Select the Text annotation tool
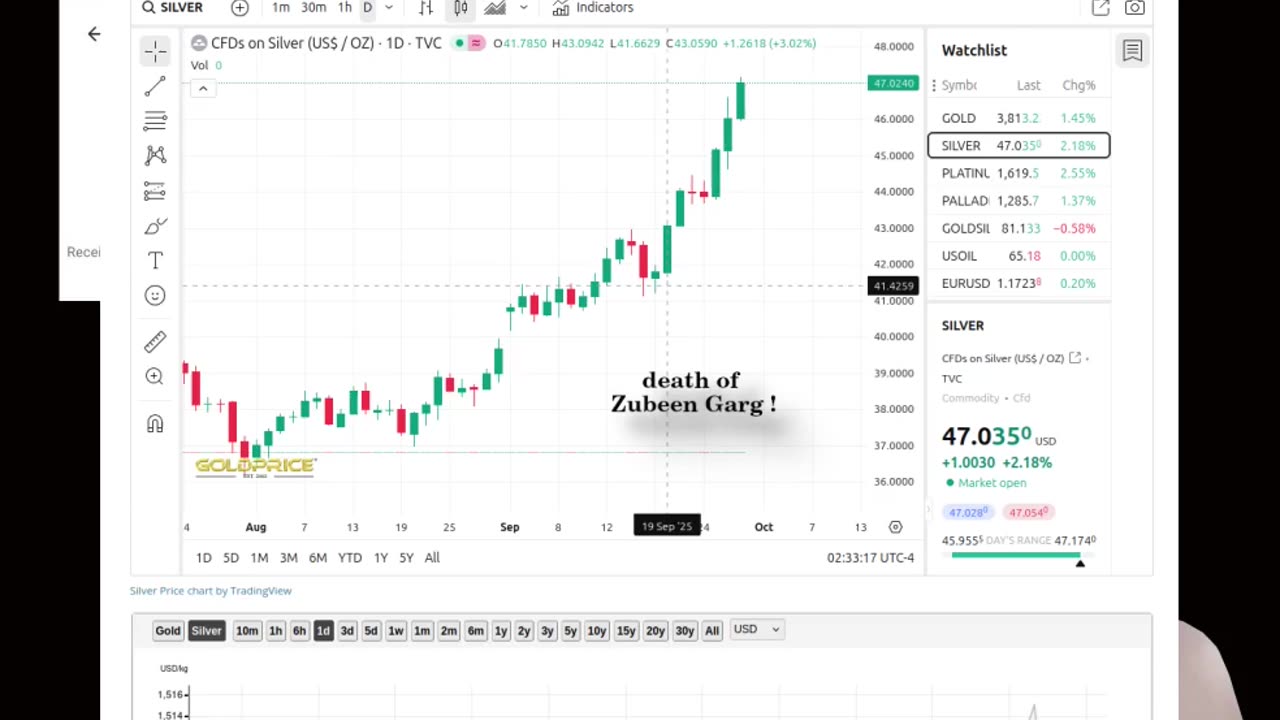This screenshot has height=720, width=1280. 155,260
